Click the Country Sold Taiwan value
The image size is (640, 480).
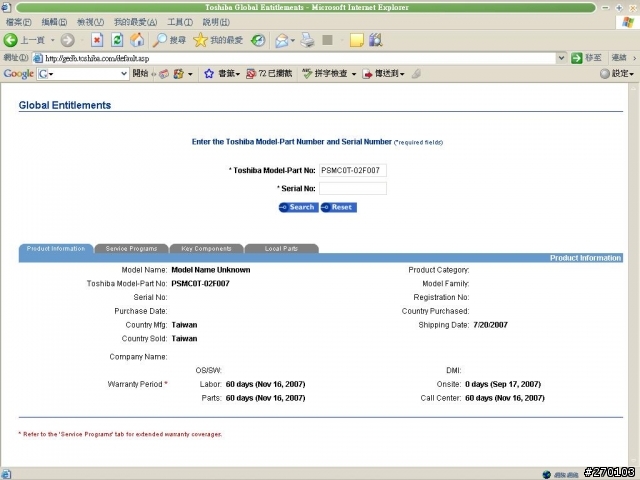click(x=184, y=339)
